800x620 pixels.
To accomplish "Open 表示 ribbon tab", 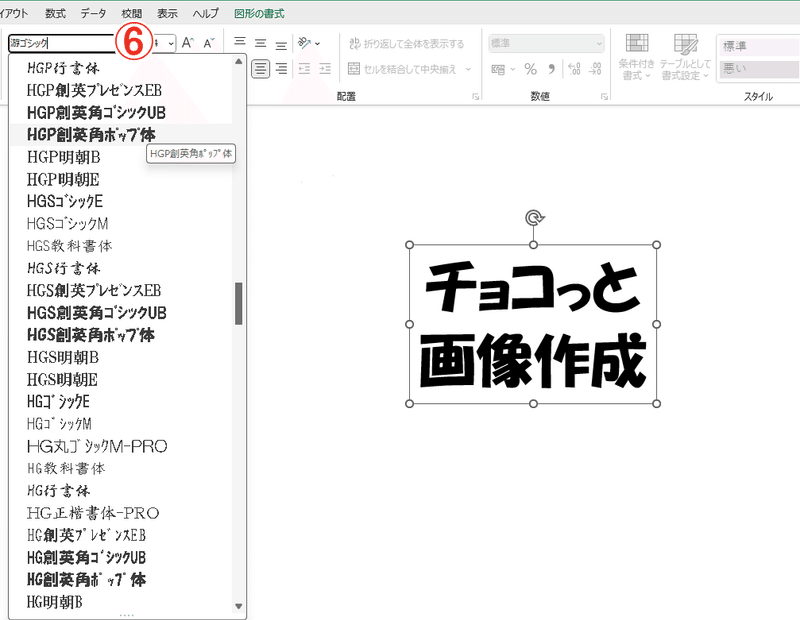I will coord(167,14).
